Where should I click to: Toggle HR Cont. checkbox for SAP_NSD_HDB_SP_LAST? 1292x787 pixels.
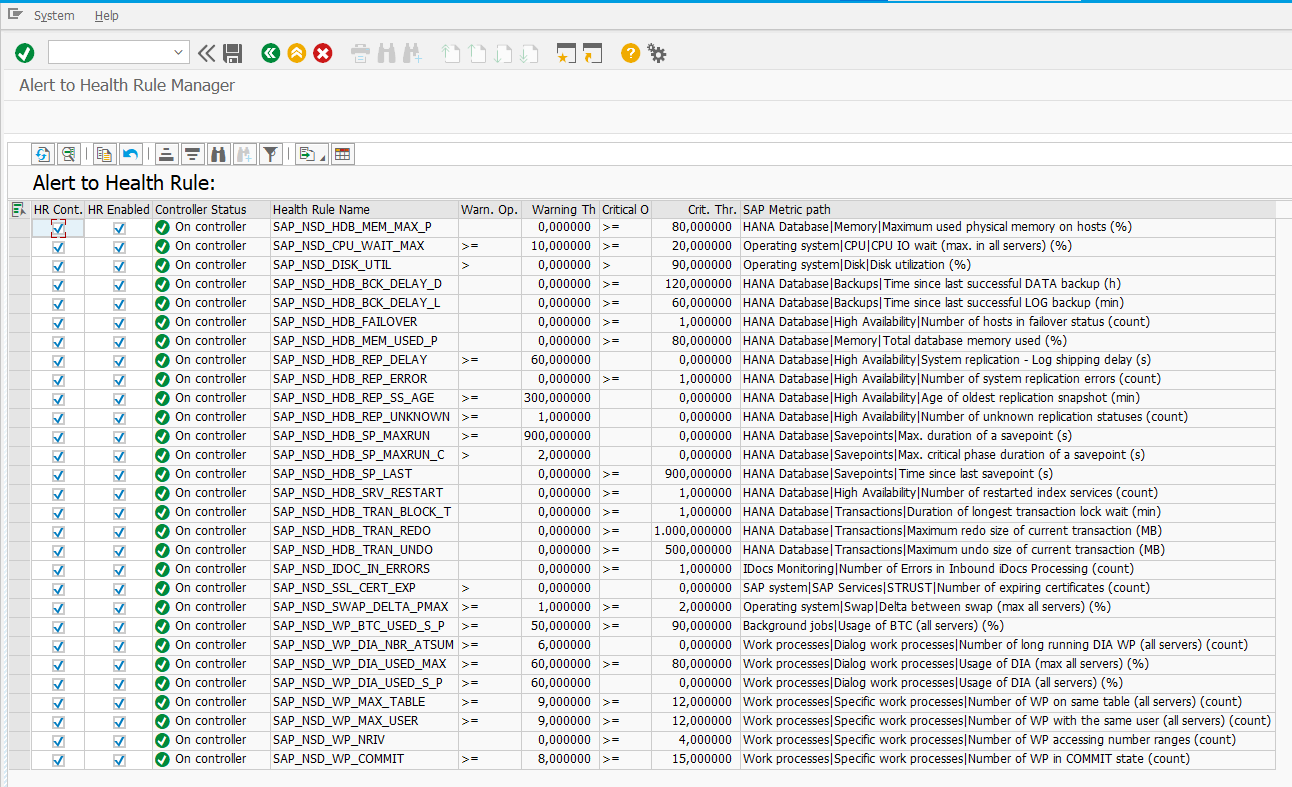58,475
